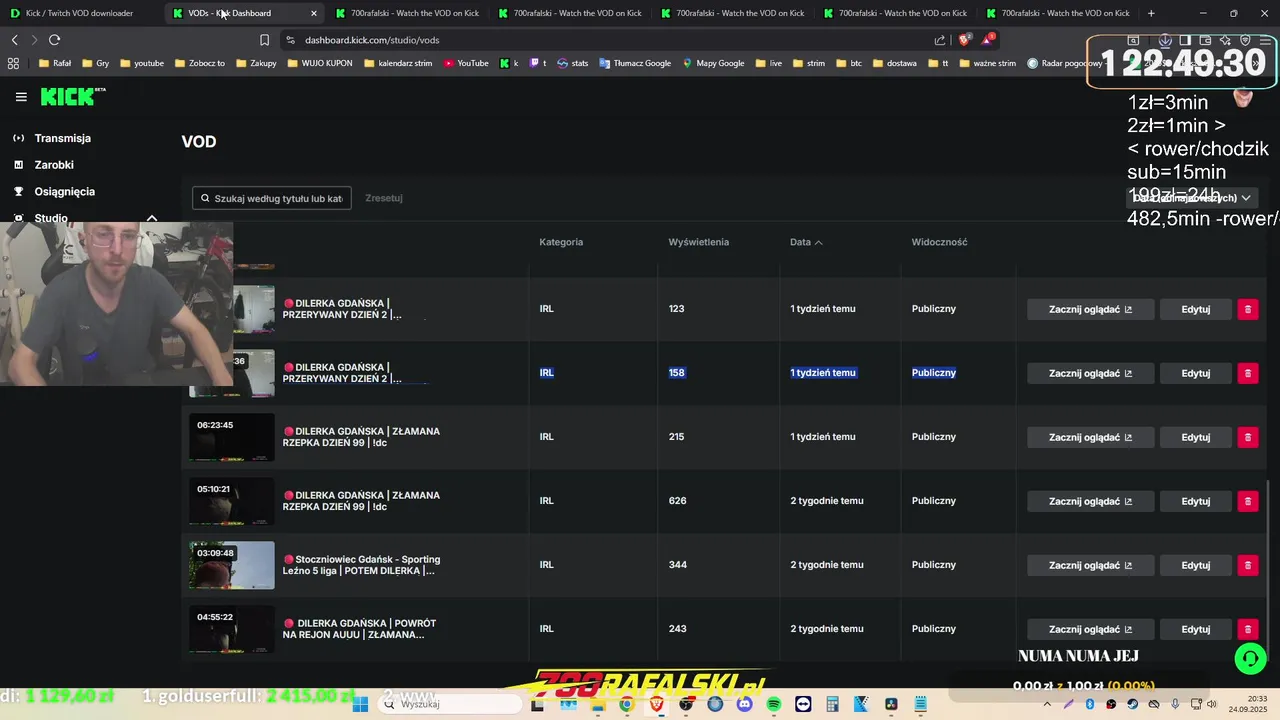Open DaVinci Resolve from the taskbar
This screenshot has width=1280, height=720.
coord(891,704)
